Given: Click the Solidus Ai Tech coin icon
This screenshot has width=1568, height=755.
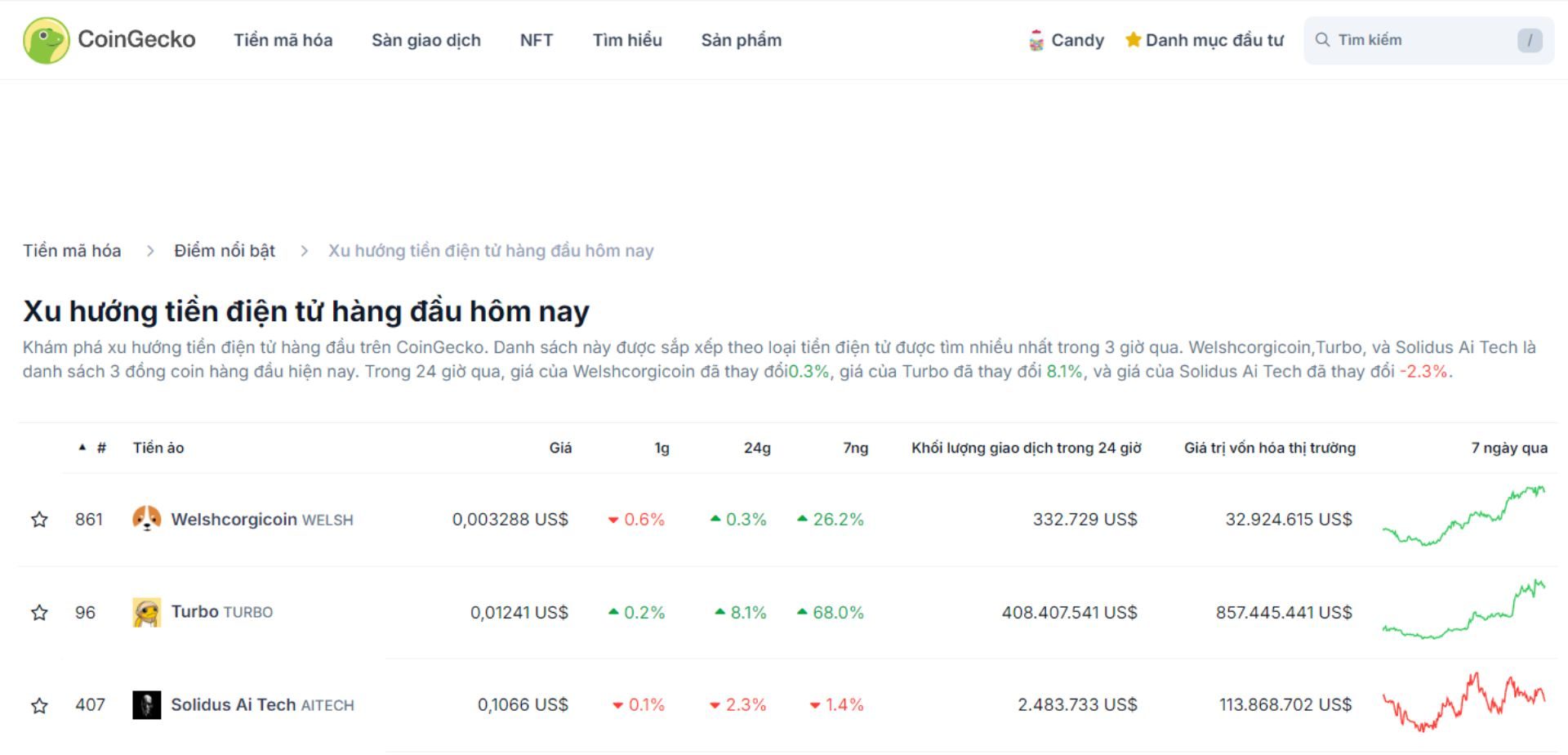Looking at the screenshot, I should point(145,704).
